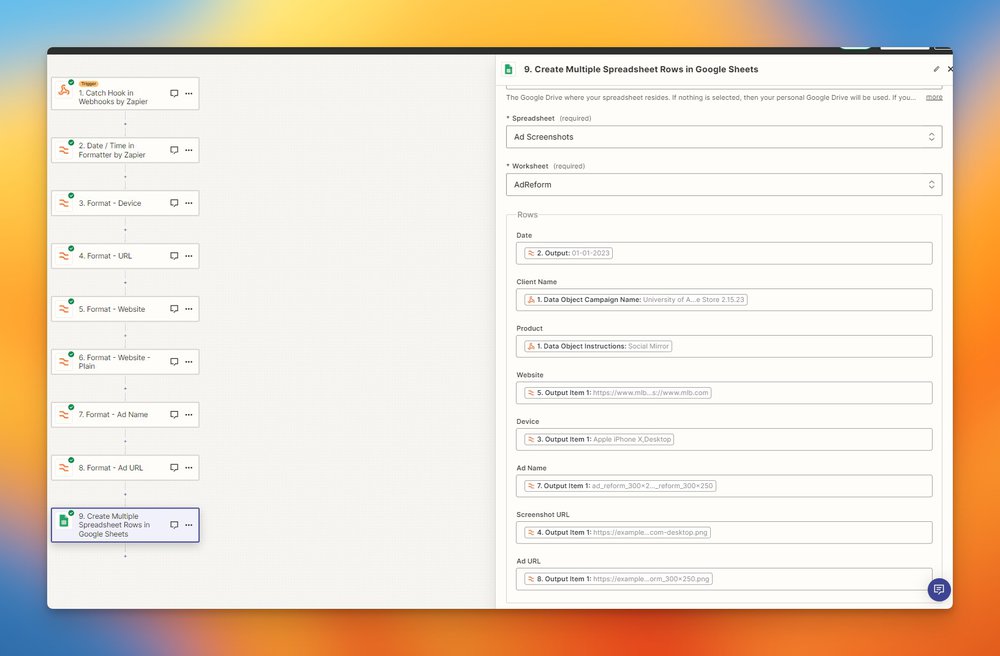The image size is (1000, 656).
Task: Click the Screenshot URL input field
Action: click(724, 532)
